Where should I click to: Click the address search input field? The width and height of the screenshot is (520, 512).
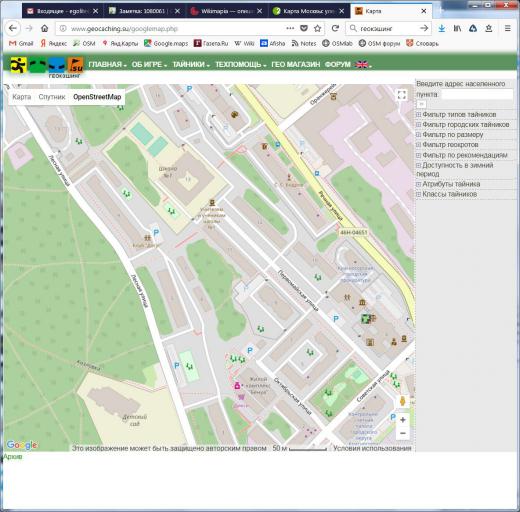[477, 94]
